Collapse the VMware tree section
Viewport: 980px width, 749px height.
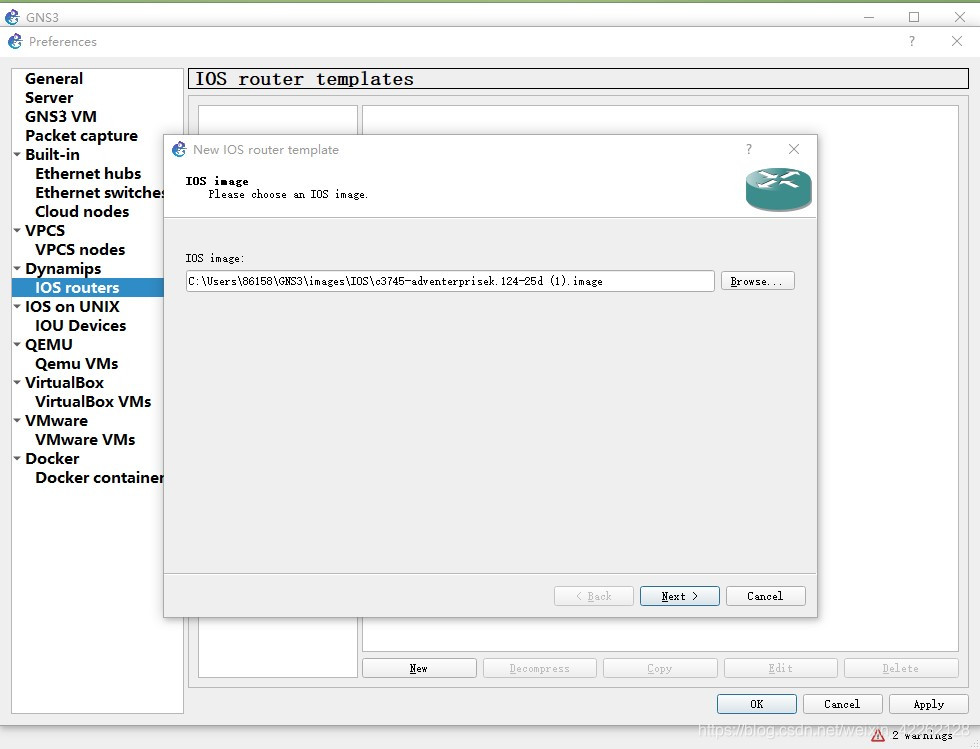pyautogui.click(x=18, y=421)
